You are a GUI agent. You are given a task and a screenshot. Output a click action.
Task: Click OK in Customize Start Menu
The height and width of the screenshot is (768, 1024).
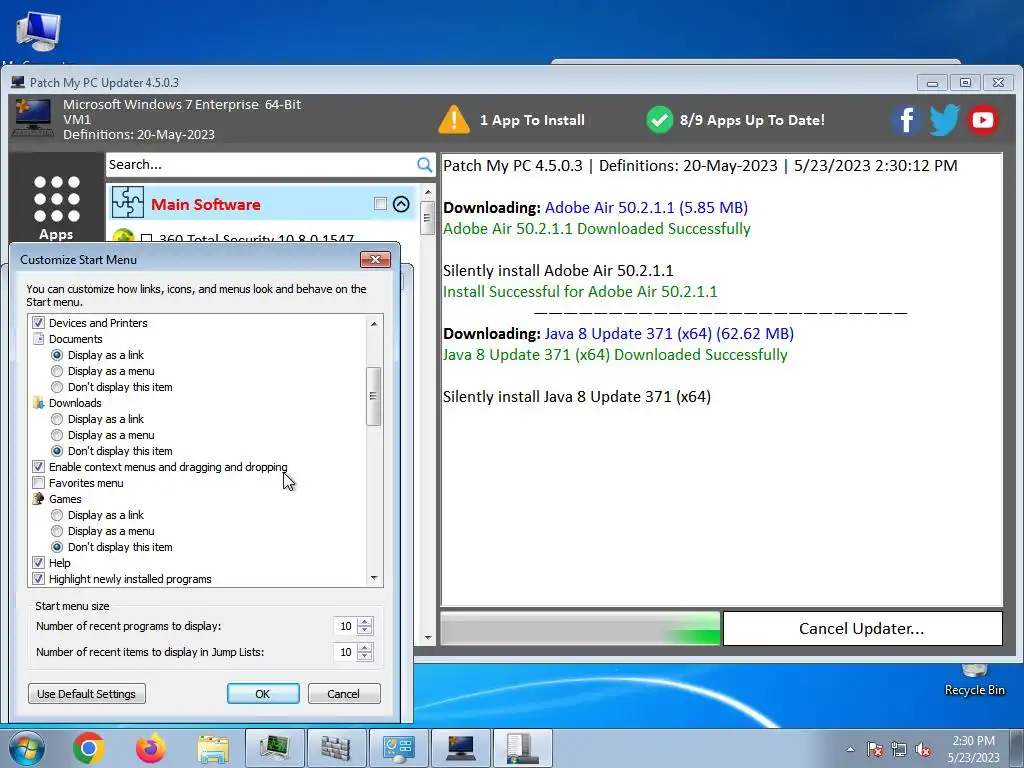click(x=263, y=694)
